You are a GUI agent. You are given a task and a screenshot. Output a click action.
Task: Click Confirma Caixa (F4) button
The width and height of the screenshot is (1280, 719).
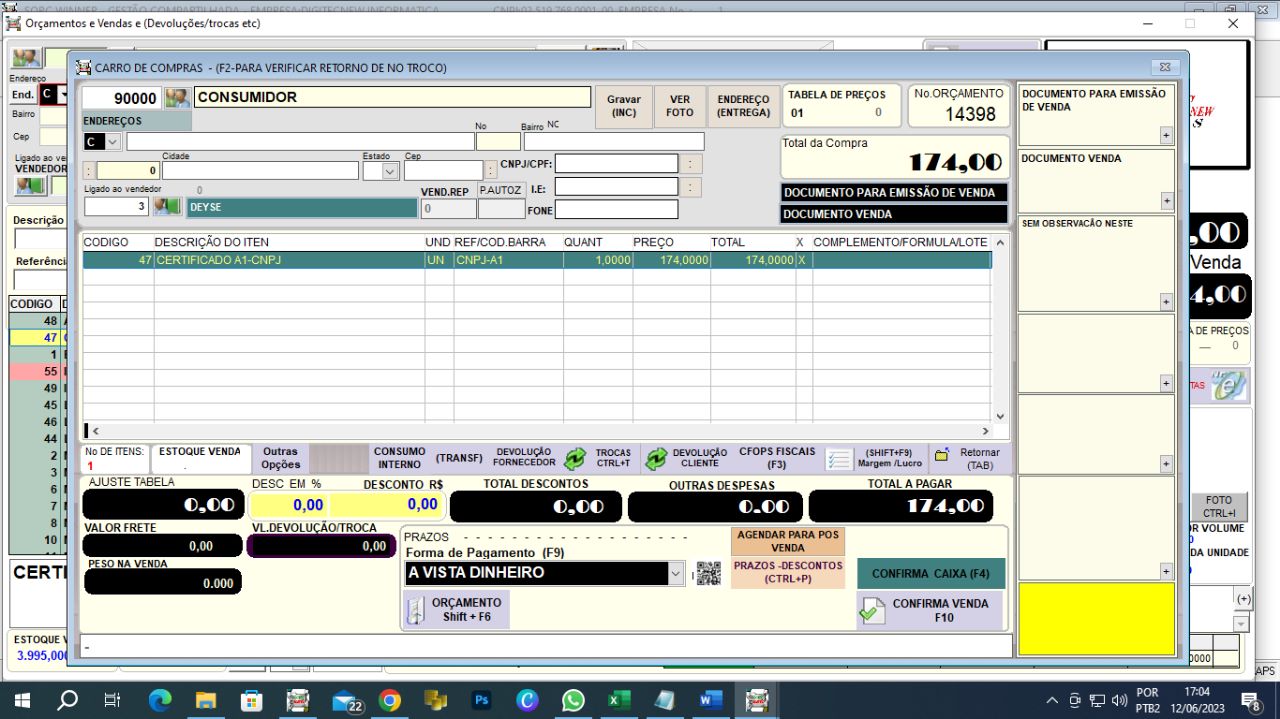coord(930,573)
